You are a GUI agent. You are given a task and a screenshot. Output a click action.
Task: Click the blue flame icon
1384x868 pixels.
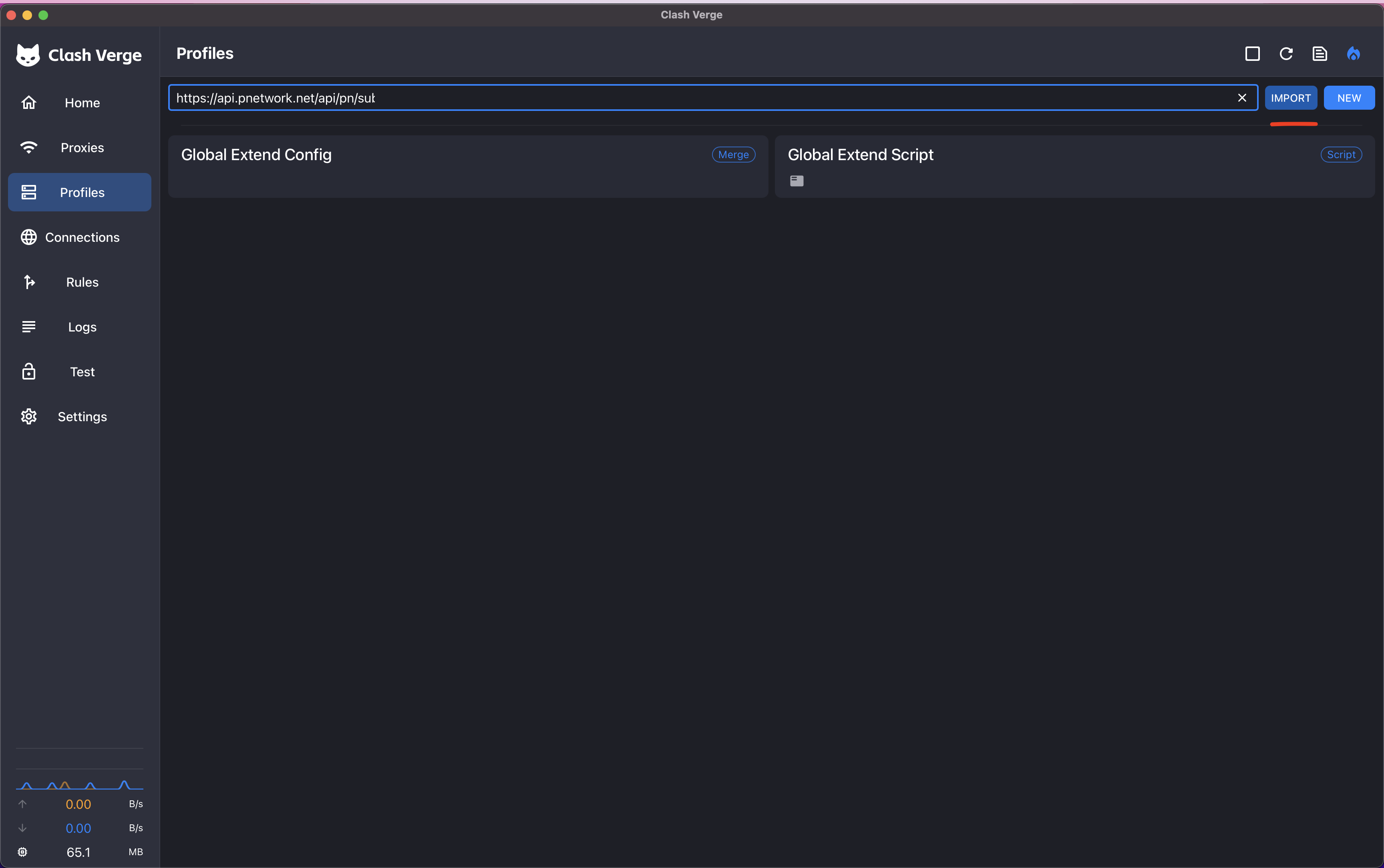[x=1354, y=54]
